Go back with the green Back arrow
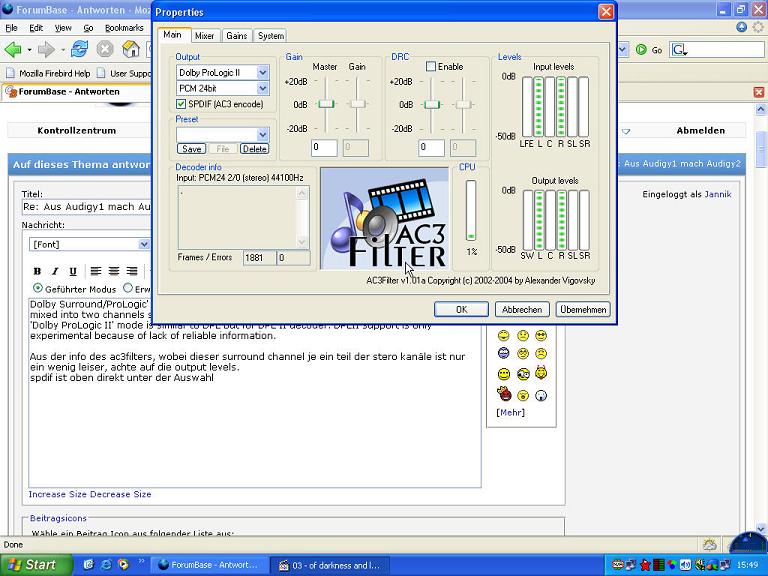 13,49
